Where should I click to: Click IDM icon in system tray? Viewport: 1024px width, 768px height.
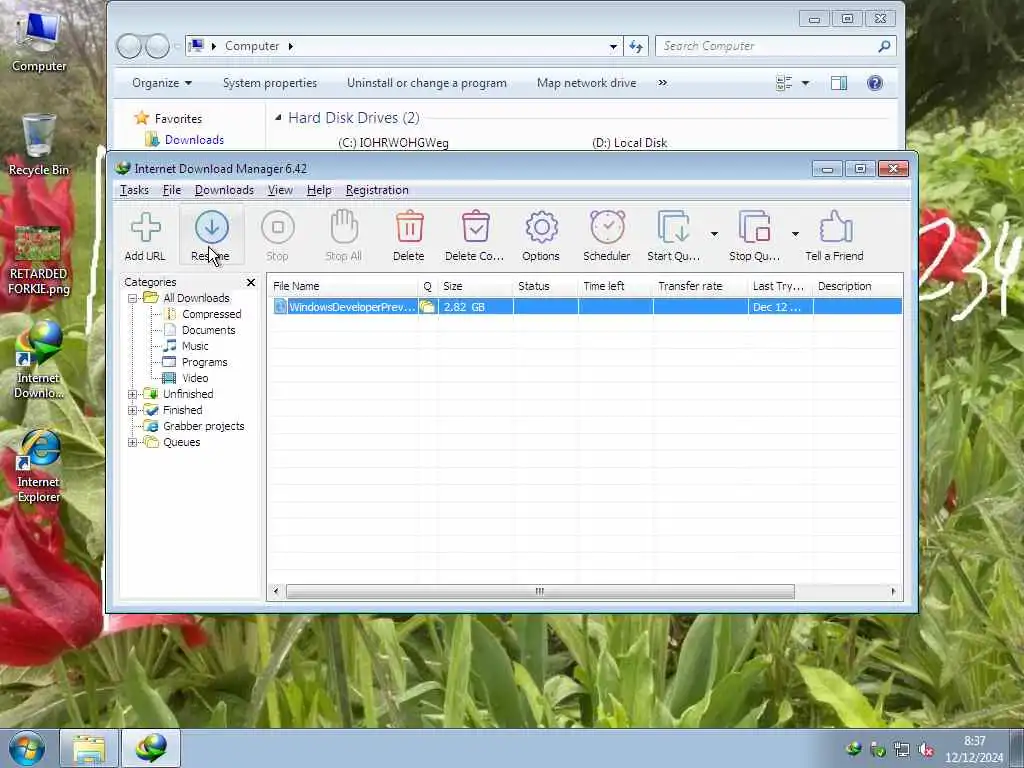tap(854, 749)
